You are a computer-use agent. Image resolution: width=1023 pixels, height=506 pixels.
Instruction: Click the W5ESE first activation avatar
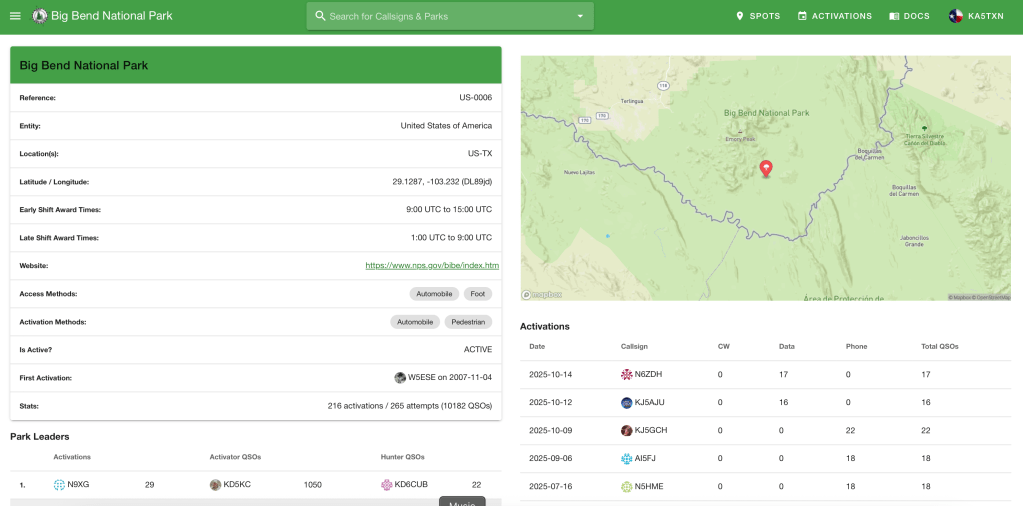point(400,378)
